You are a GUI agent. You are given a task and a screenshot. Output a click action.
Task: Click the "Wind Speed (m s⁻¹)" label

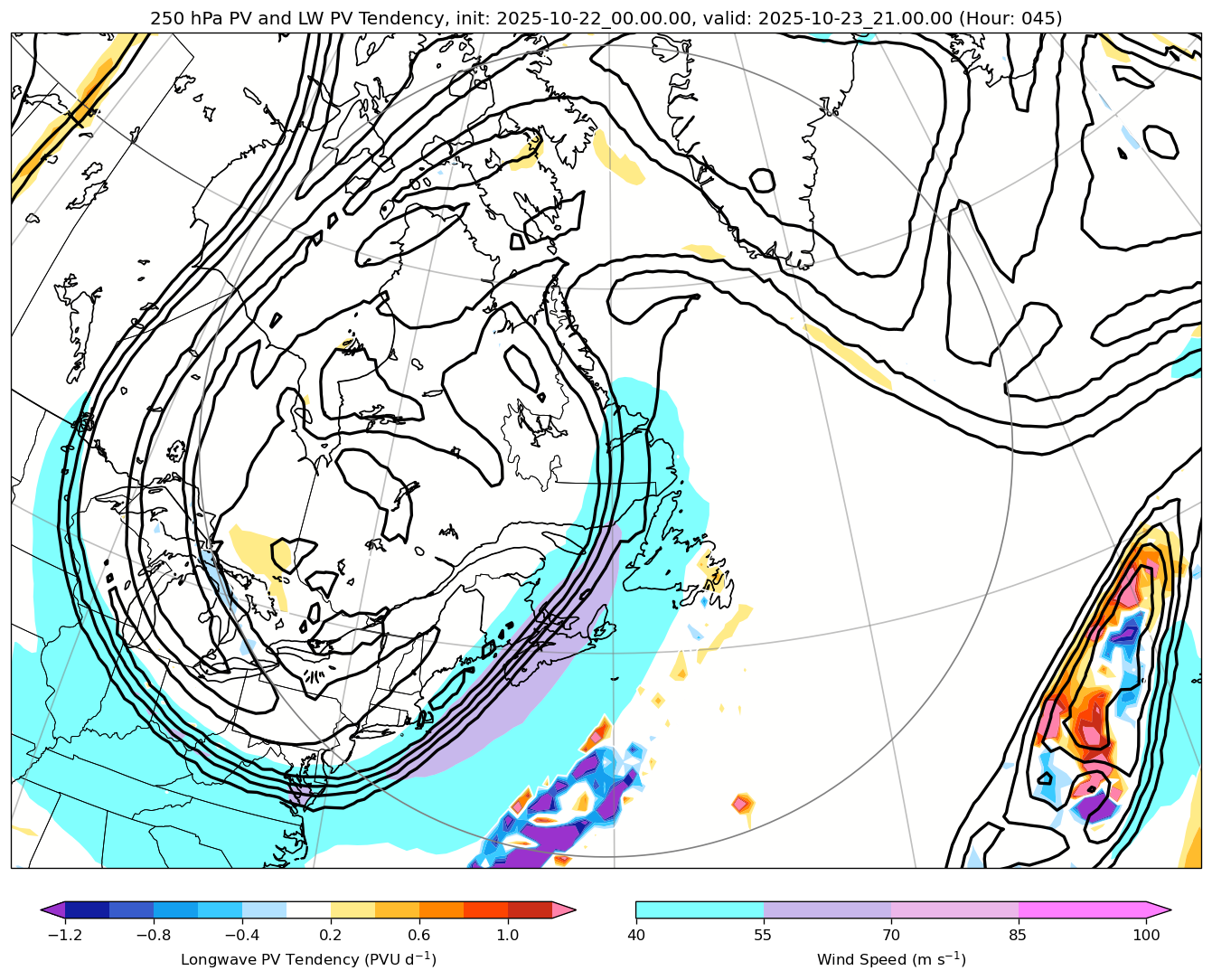(891, 959)
